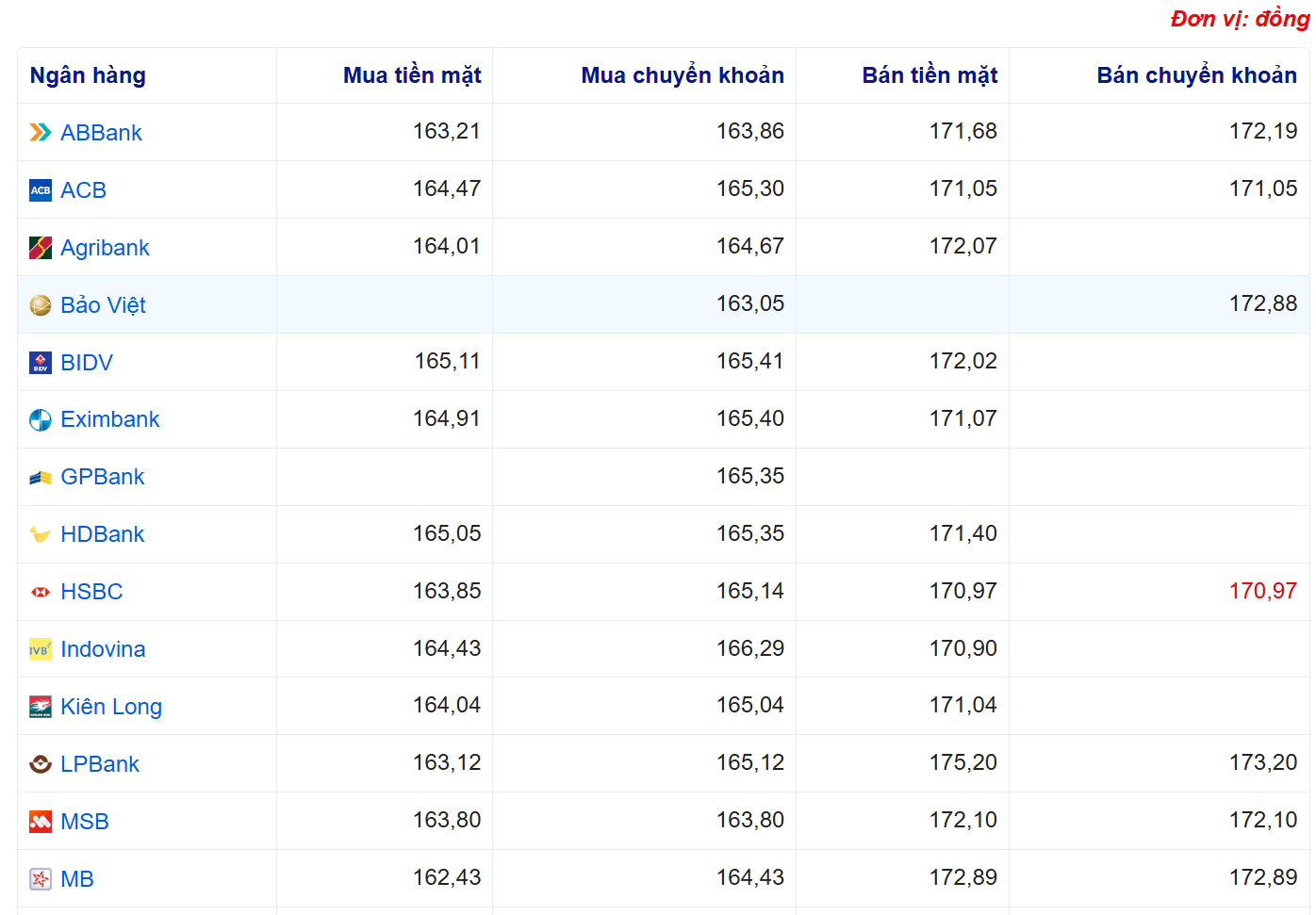
Task: Sort by Bán tiền mặt column header
Action: [929, 75]
